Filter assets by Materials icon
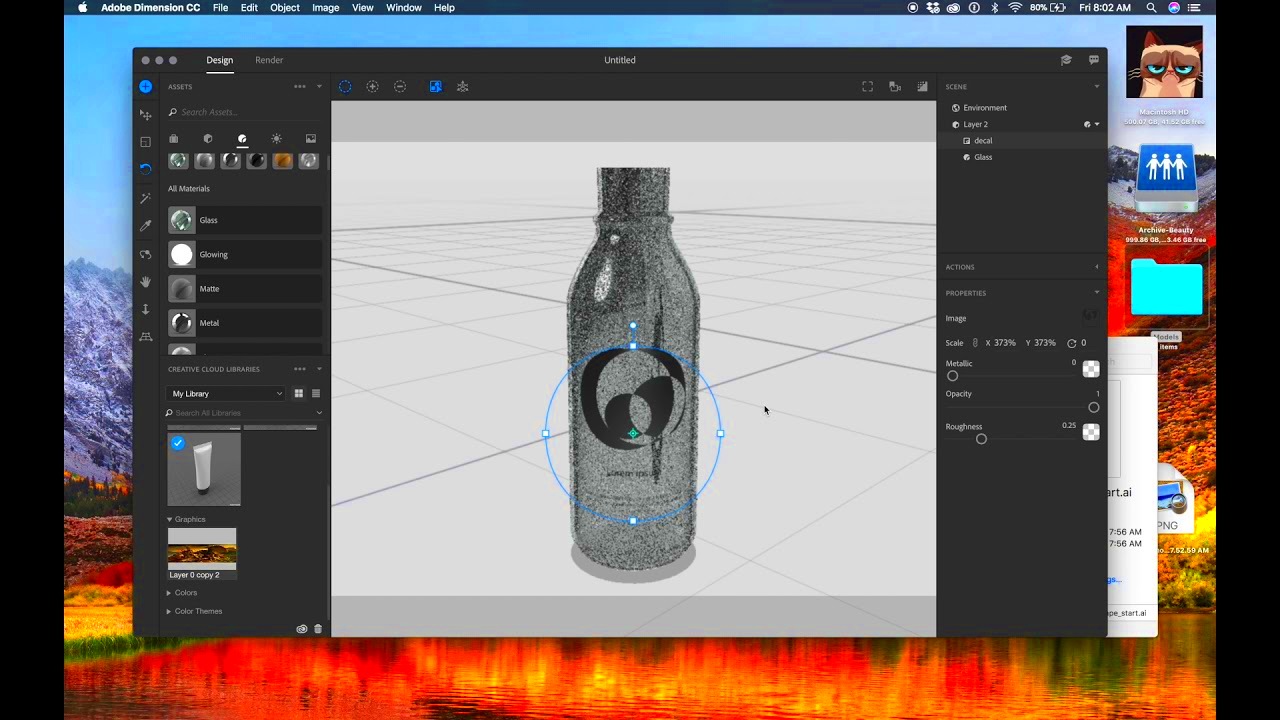Viewport: 1280px width, 720px height. coord(242,139)
